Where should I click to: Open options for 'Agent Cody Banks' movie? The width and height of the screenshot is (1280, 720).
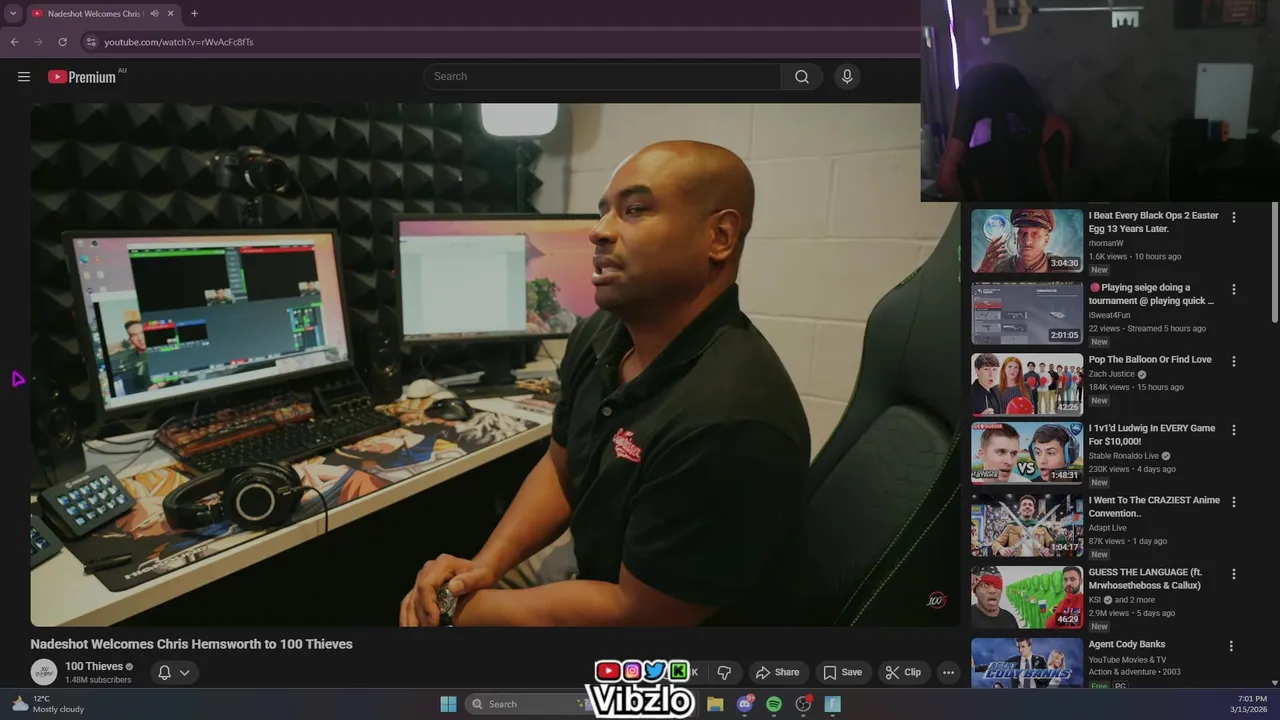tap(1232, 646)
